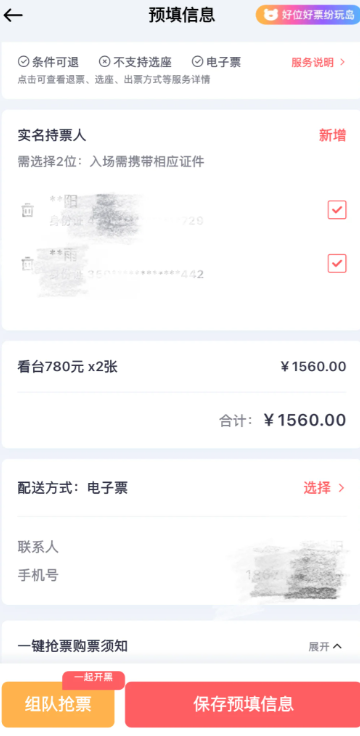The height and width of the screenshot is (736, 360).
Task: Open the 好位好票纷玩岛 bear badge
Action: point(308,15)
